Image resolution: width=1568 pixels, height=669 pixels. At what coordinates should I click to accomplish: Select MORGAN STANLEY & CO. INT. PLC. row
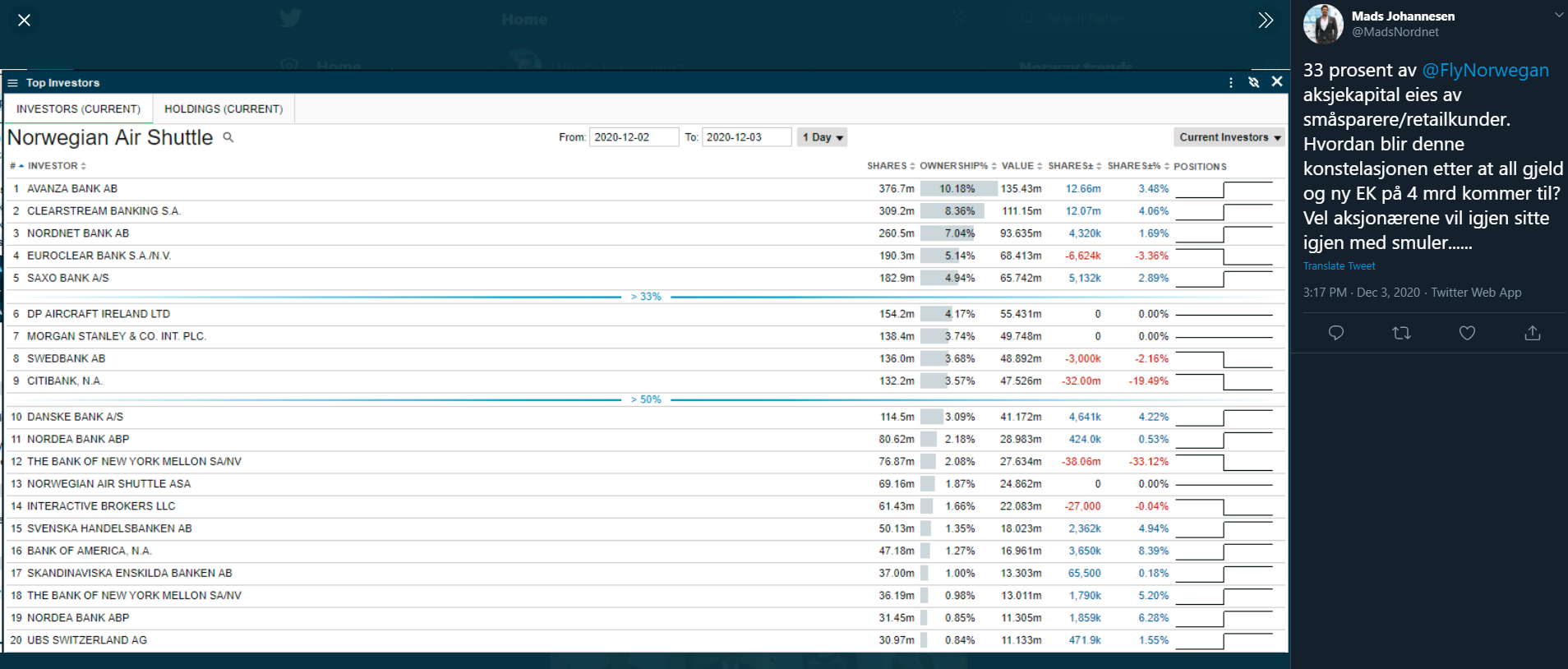click(645, 336)
